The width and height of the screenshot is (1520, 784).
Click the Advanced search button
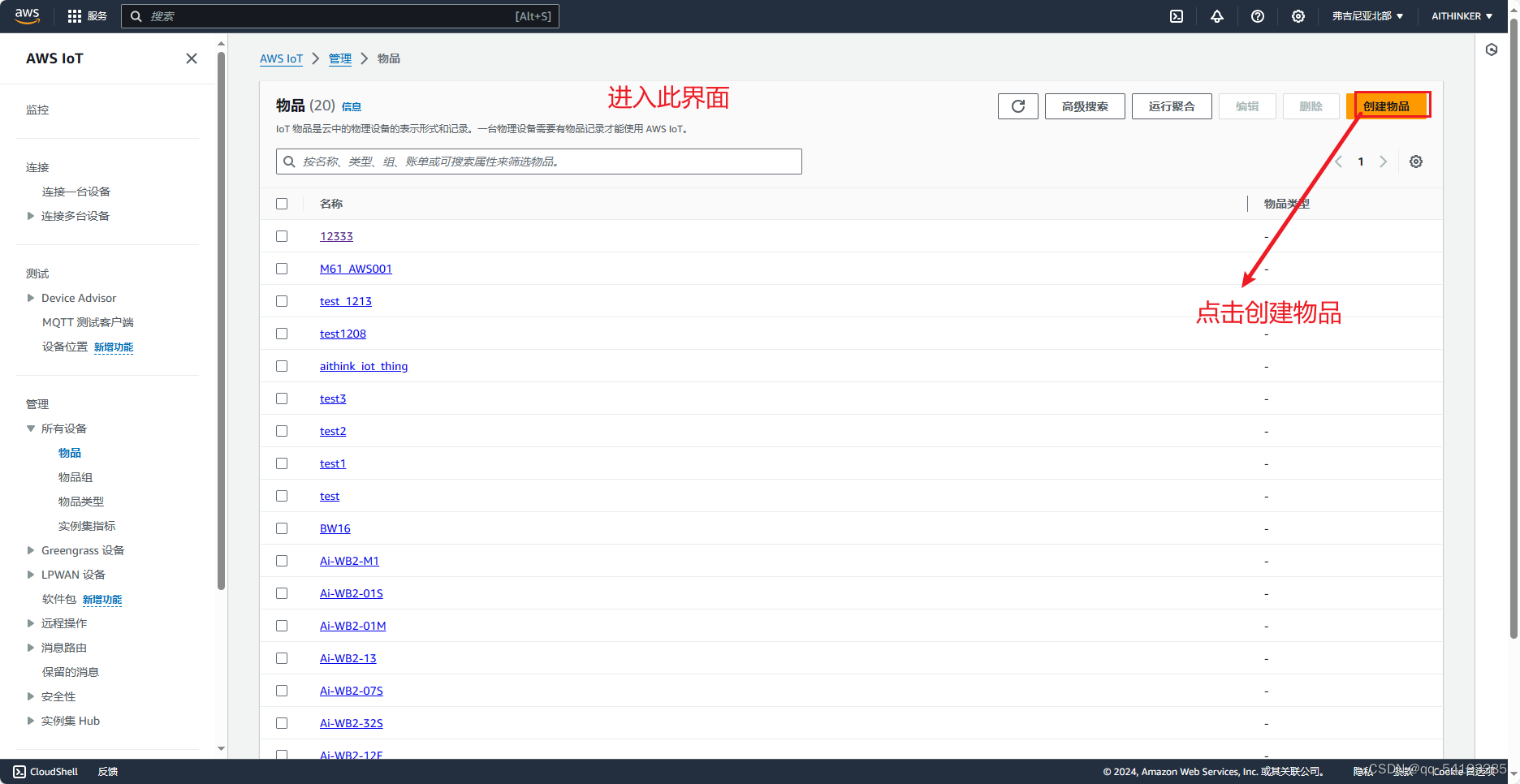(1085, 106)
